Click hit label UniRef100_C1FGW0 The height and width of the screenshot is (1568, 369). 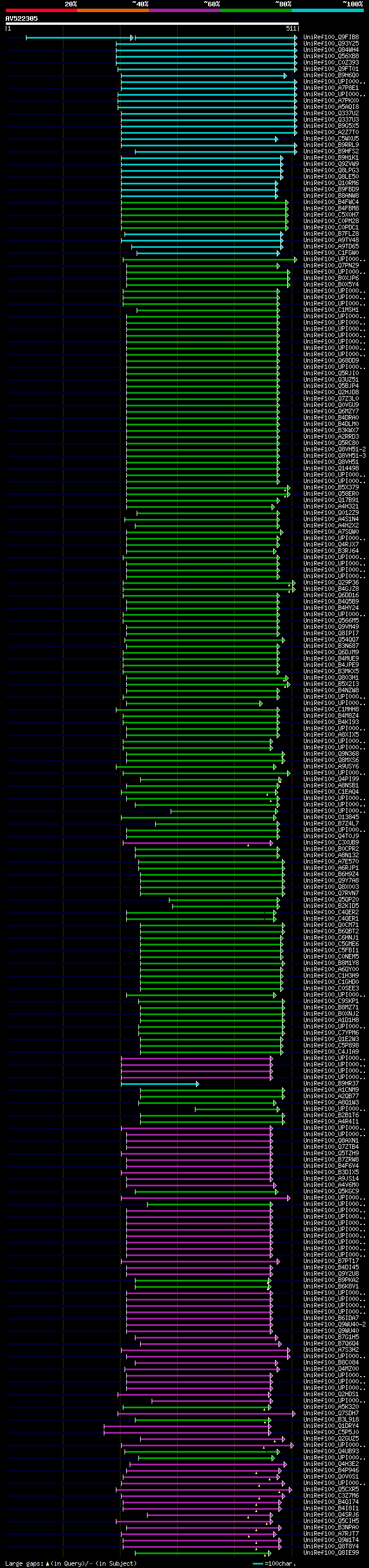coord(332,252)
